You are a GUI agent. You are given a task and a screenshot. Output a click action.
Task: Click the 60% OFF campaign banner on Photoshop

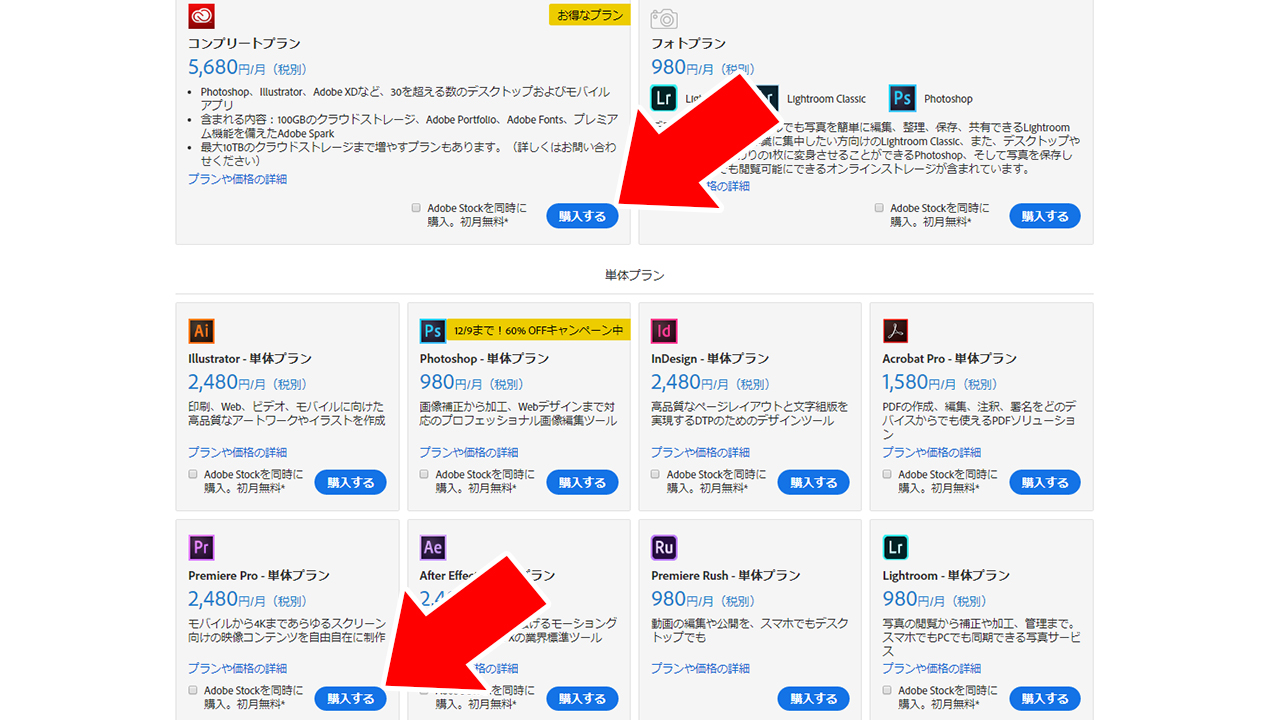point(540,330)
